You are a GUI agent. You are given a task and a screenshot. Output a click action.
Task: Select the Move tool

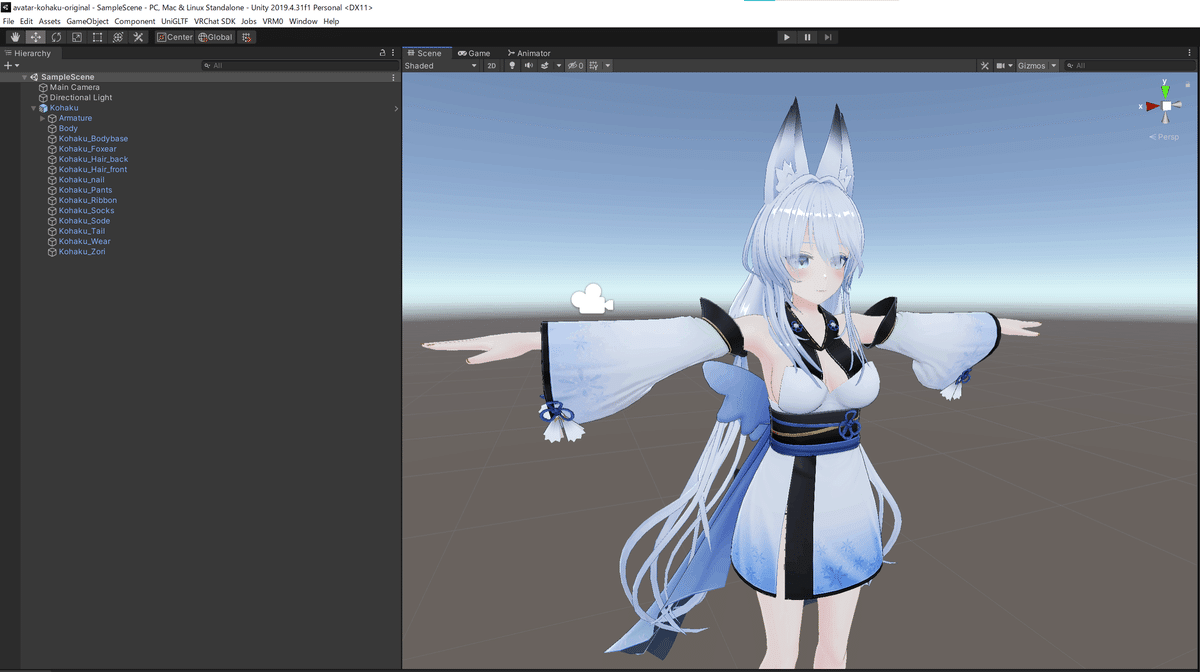click(x=36, y=37)
